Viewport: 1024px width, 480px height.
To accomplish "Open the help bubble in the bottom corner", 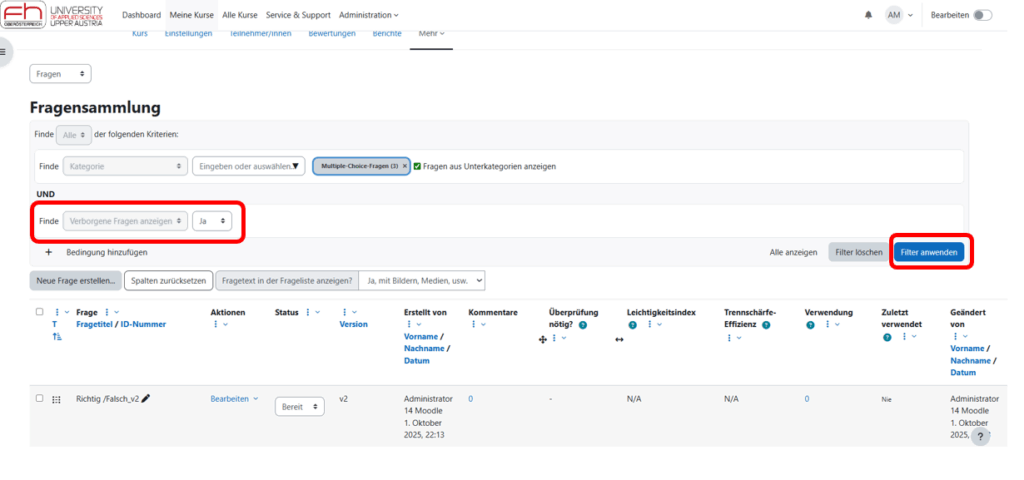I will click(980, 436).
